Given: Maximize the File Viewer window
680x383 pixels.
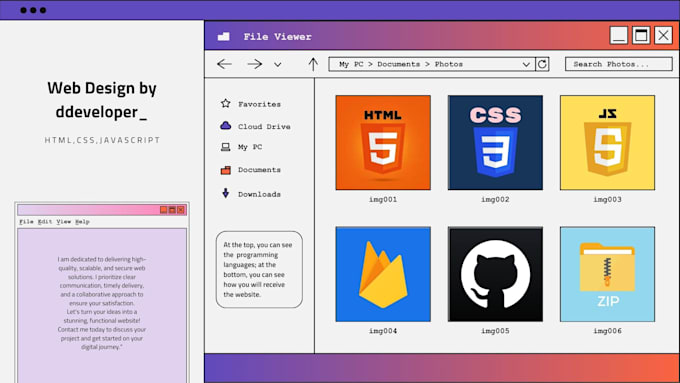Looking at the screenshot, I should [x=641, y=35].
